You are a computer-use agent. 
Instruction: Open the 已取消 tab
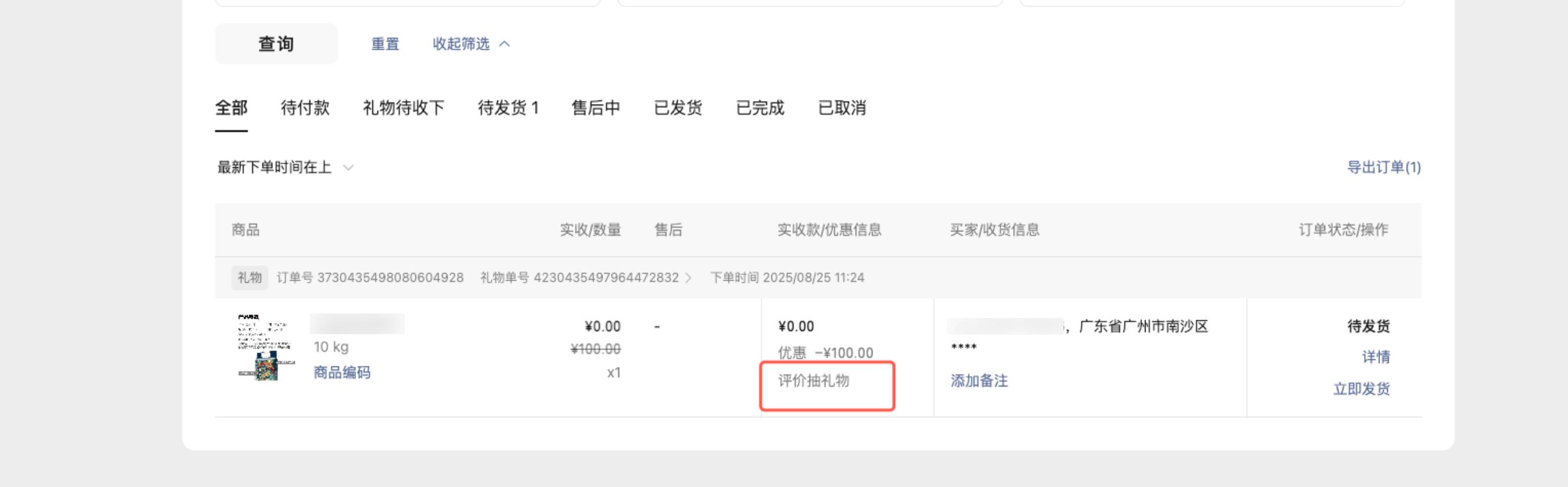(842, 108)
